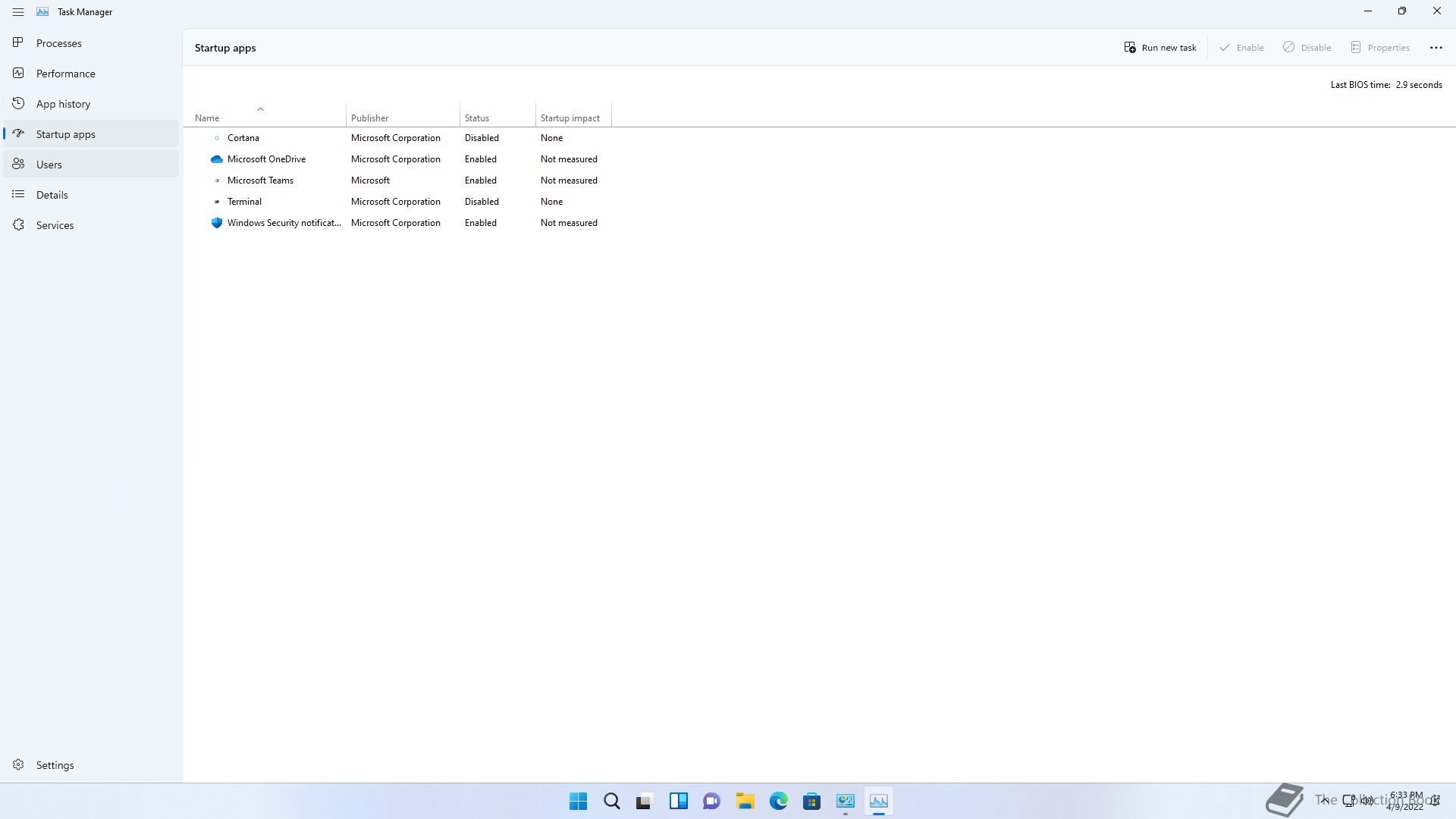Open Task View on the taskbar

(x=645, y=801)
